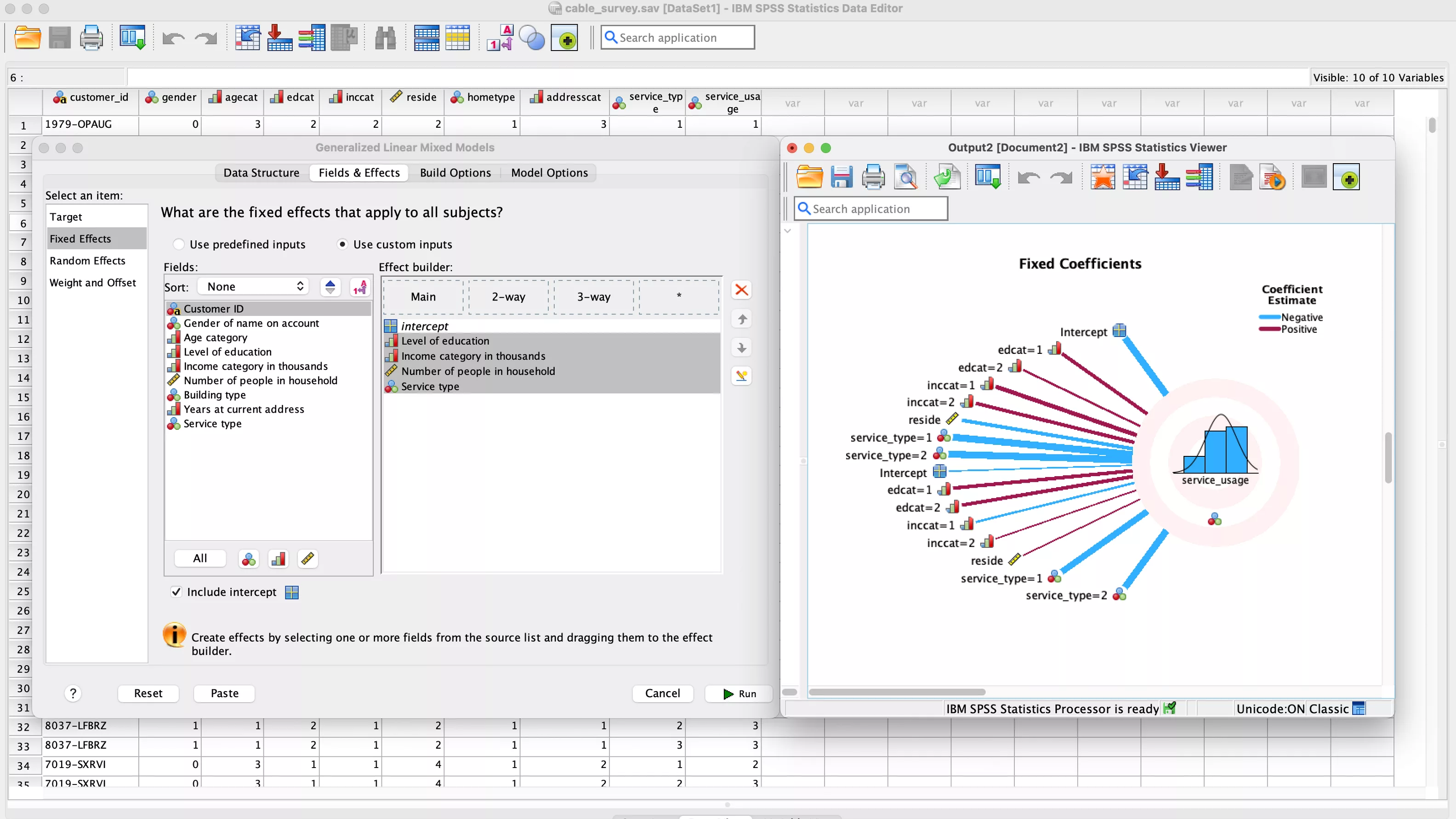Switch to the Build Options tab
Image resolution: width=1456 pixels, height=819 pixels.
click(455, 172)
